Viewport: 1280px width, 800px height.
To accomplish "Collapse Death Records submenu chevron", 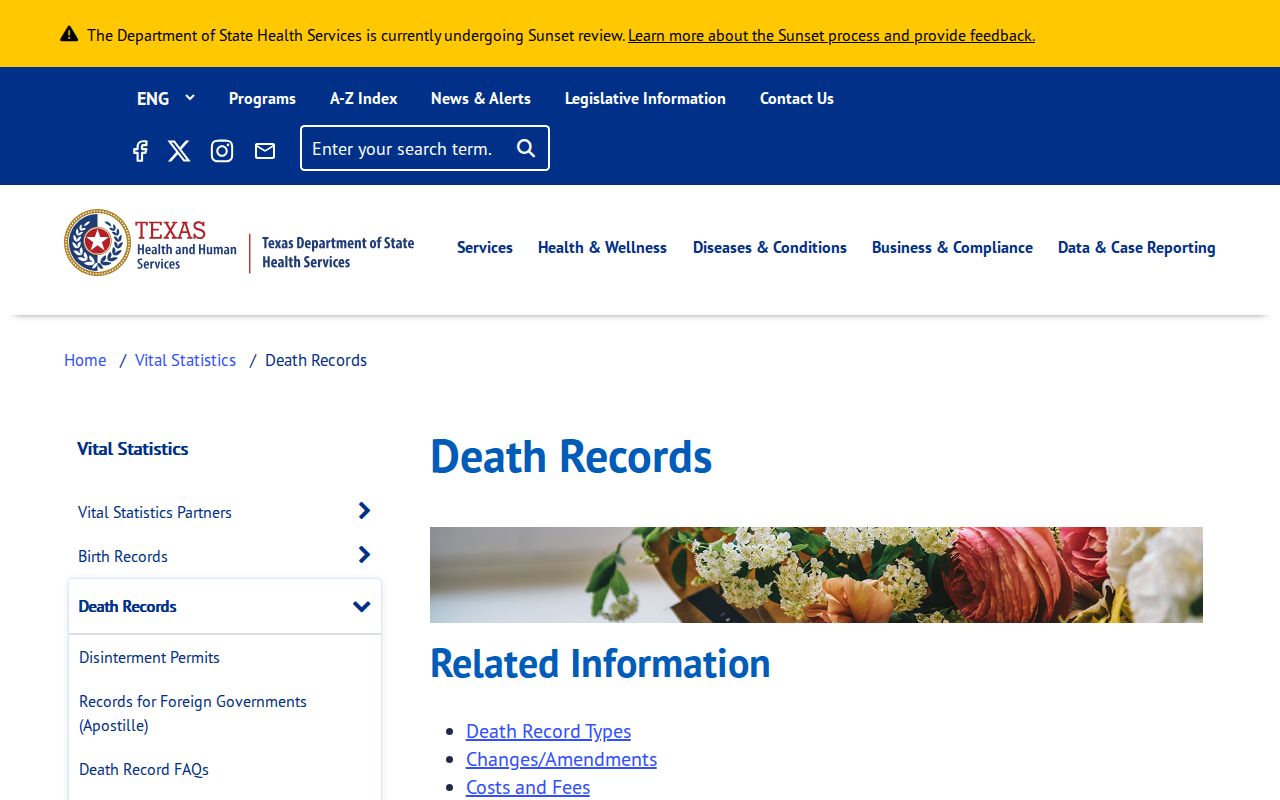I will click(x=362, y=606).
